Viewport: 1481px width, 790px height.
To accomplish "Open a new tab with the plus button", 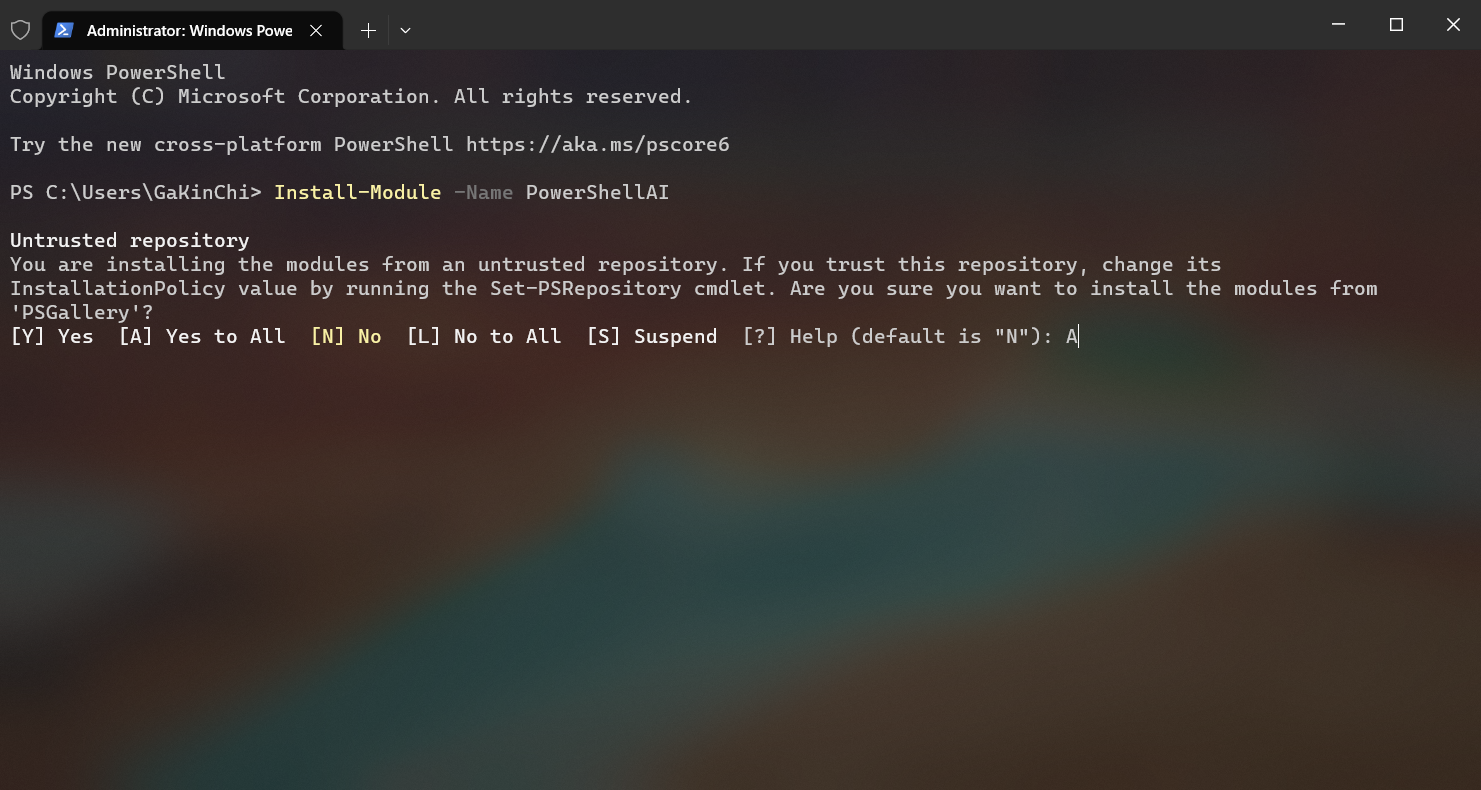I will [x=368, y=30].
